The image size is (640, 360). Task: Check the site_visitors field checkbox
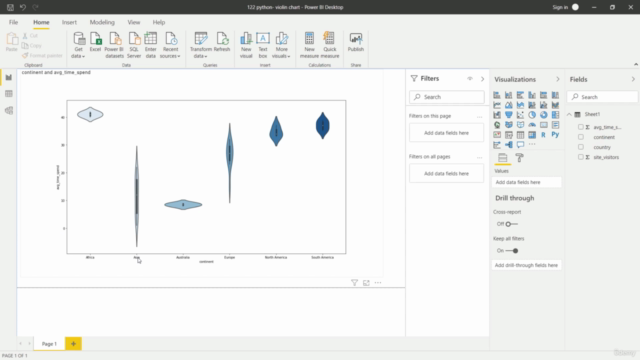(x=580, y=157)
